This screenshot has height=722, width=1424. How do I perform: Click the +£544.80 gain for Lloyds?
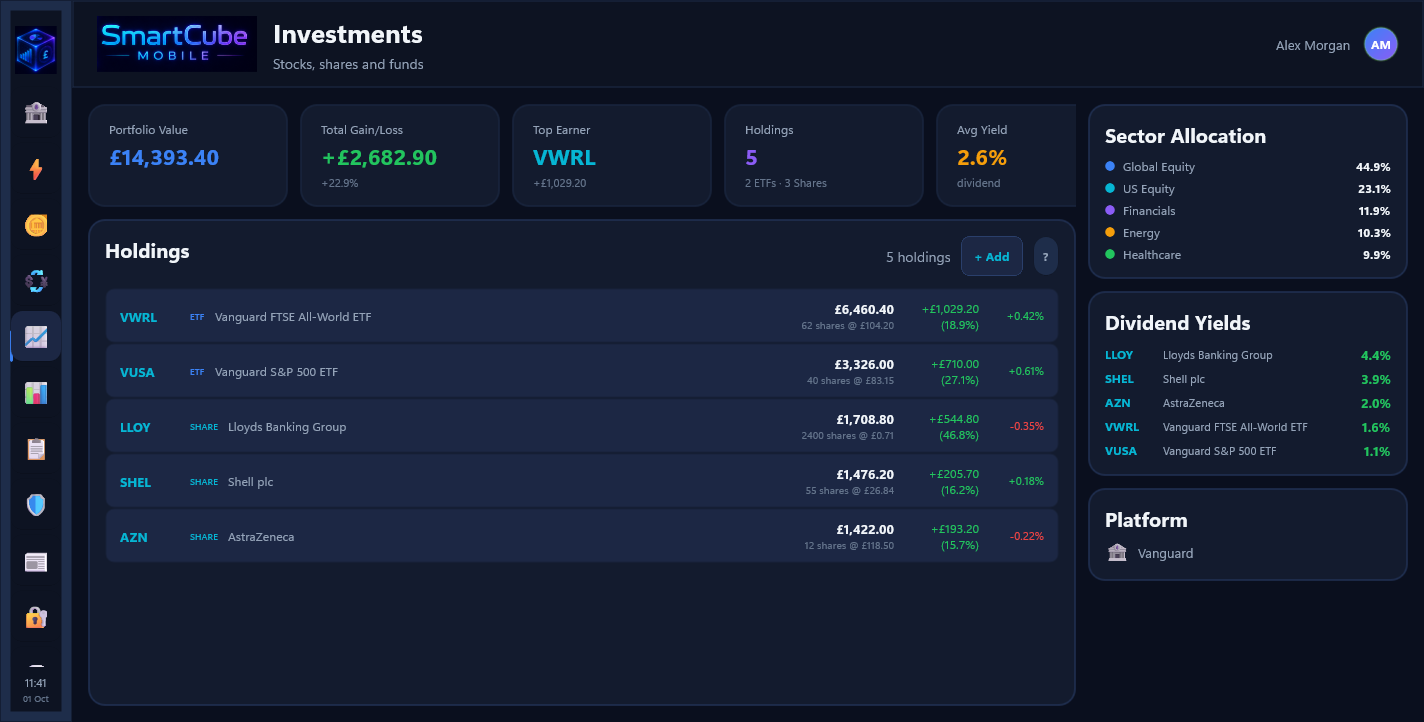954,419
